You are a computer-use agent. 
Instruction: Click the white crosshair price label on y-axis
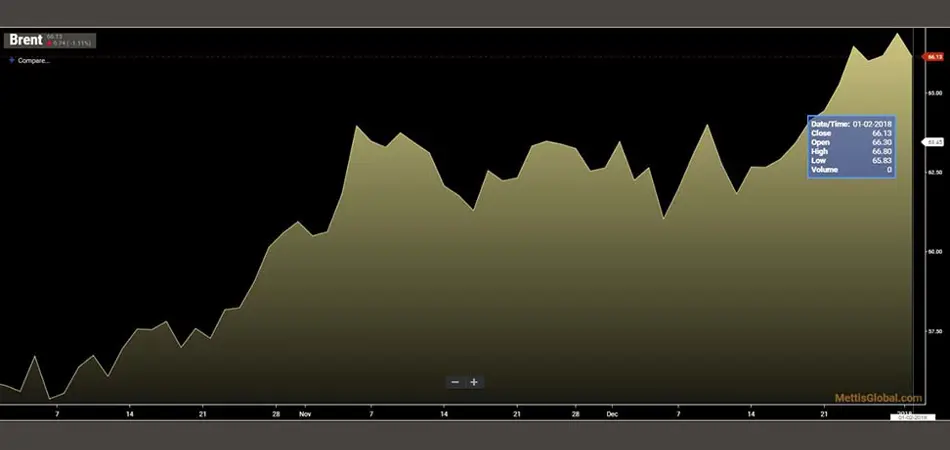935,143
